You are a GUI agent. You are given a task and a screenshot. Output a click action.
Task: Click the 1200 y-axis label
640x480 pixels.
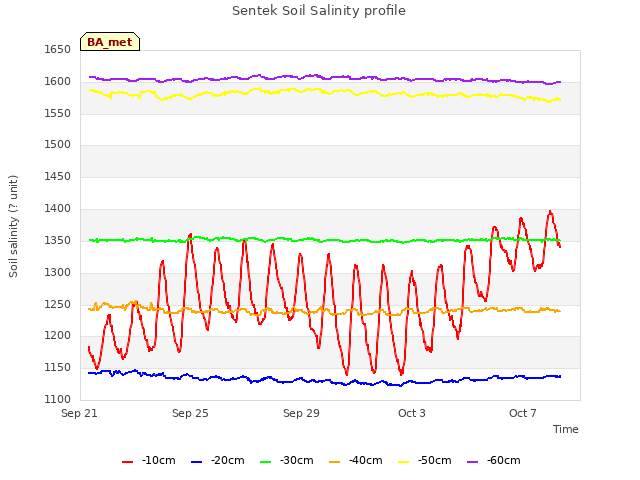click(58, 336)
